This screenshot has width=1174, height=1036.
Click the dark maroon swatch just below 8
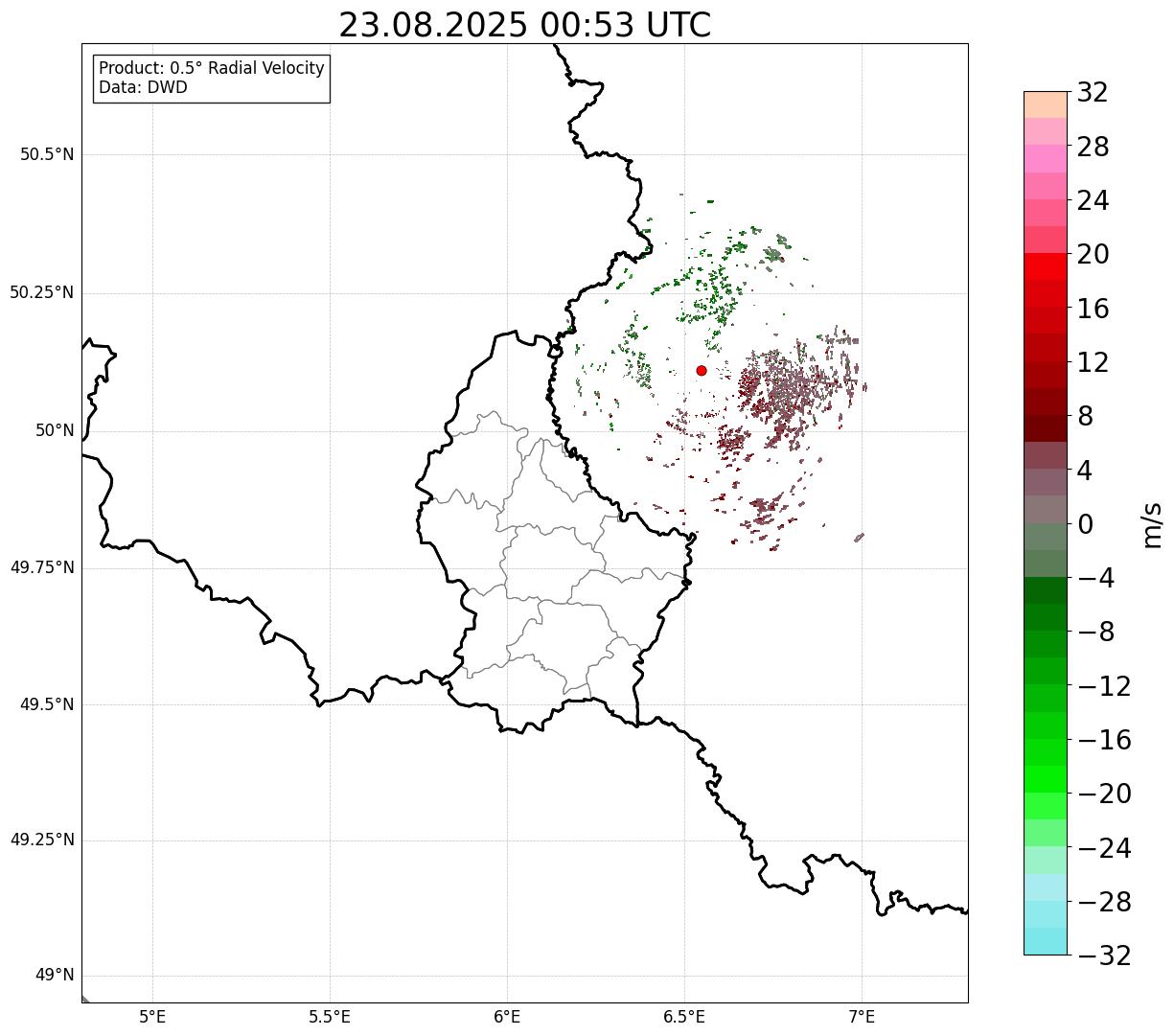(x=1046, y=428)
